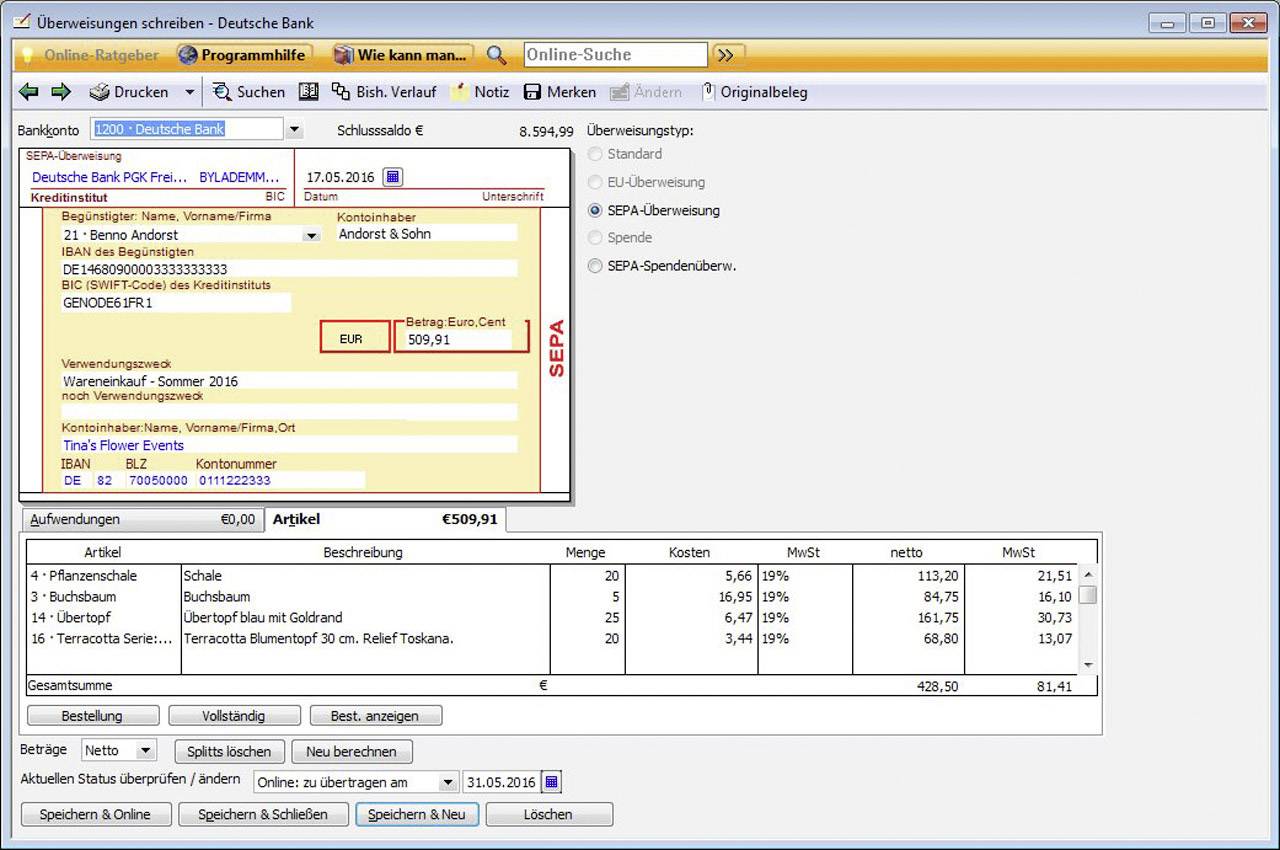
Task: Open the Originalbeleg attachment
Action: pos(755,92)
